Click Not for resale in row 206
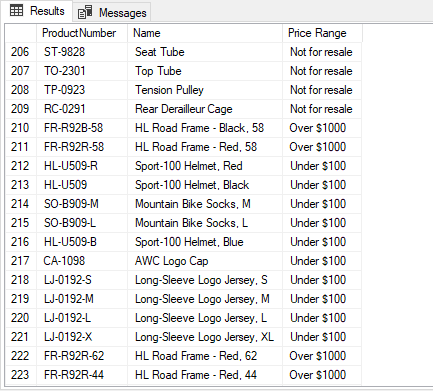Screen dimensions: 433x391 pyautogui.click(x=322, y=52)
